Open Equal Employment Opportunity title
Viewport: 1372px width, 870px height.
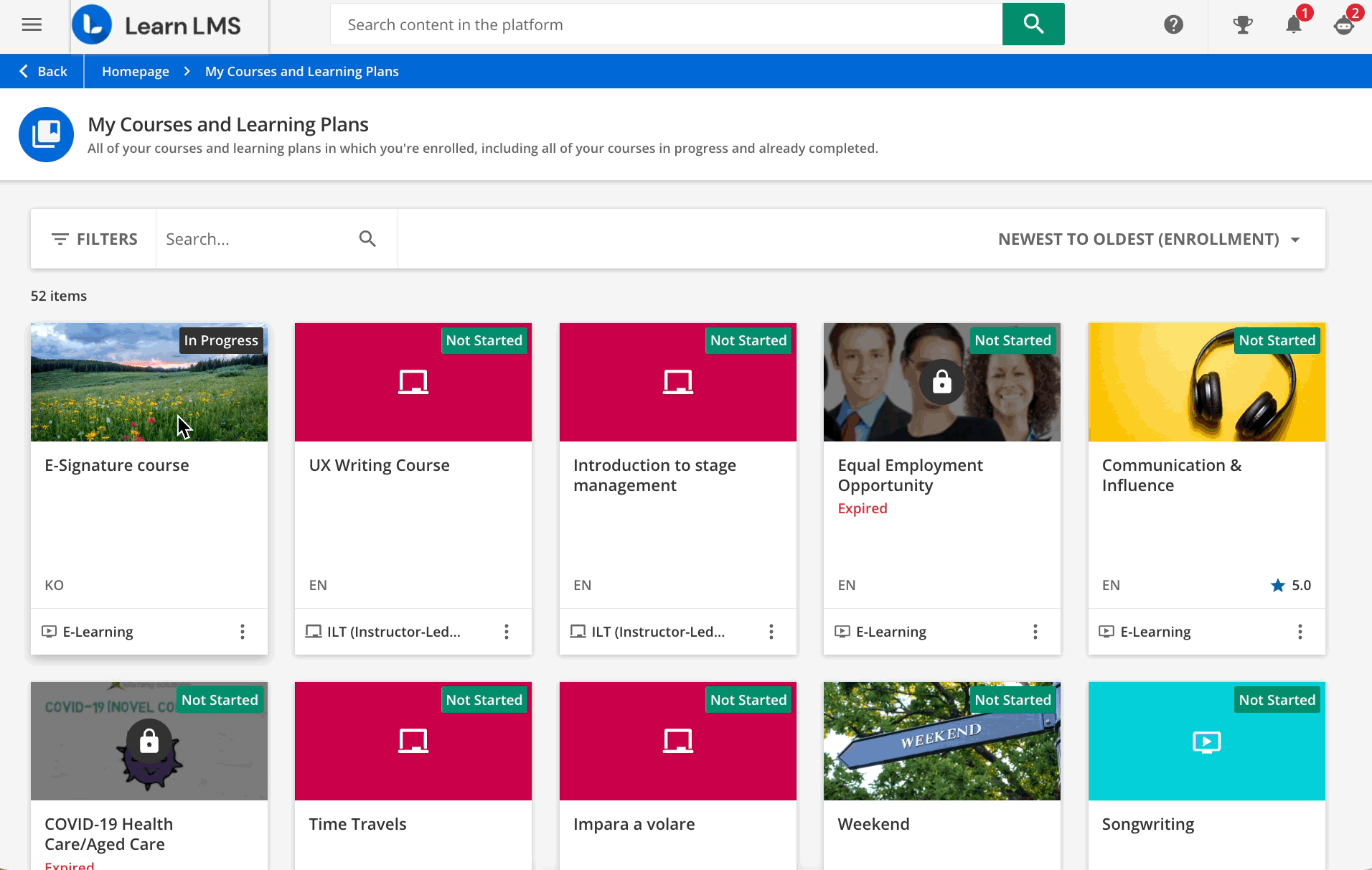pyautogui.click(x=911, y=475)
